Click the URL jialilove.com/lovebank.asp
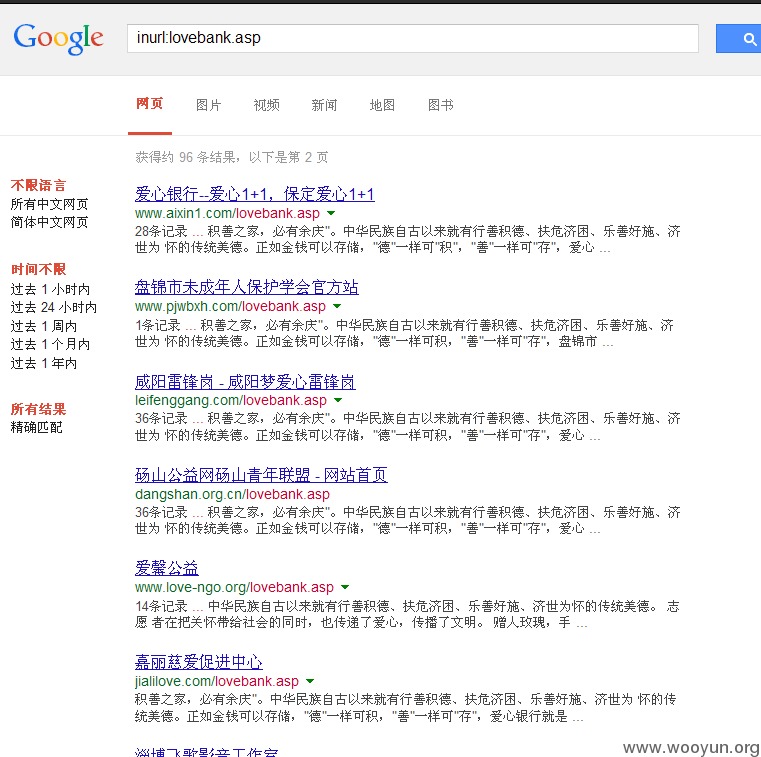Viewport: 761px width, 757px height. pos(217,681)
